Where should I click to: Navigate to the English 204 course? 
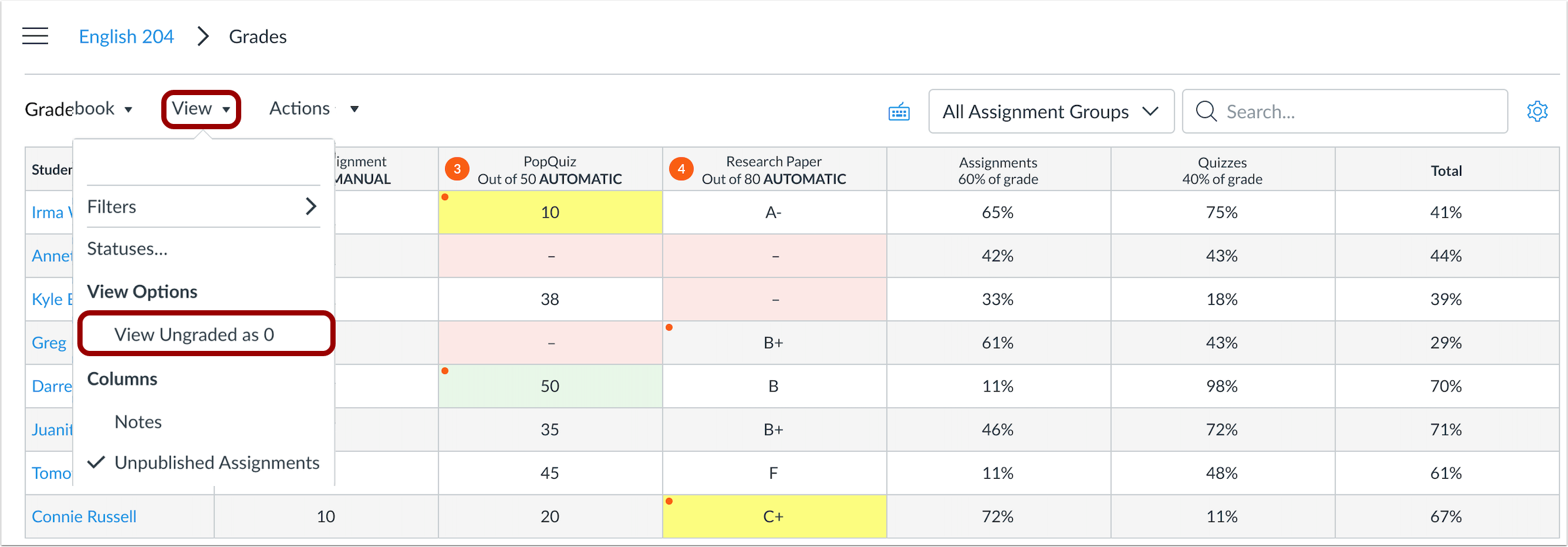(x=126, y=36)
